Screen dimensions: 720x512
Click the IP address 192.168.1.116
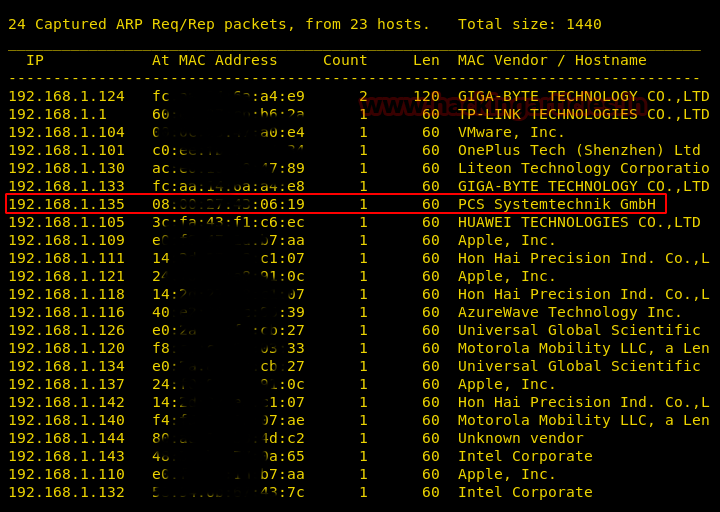point(67,312)
